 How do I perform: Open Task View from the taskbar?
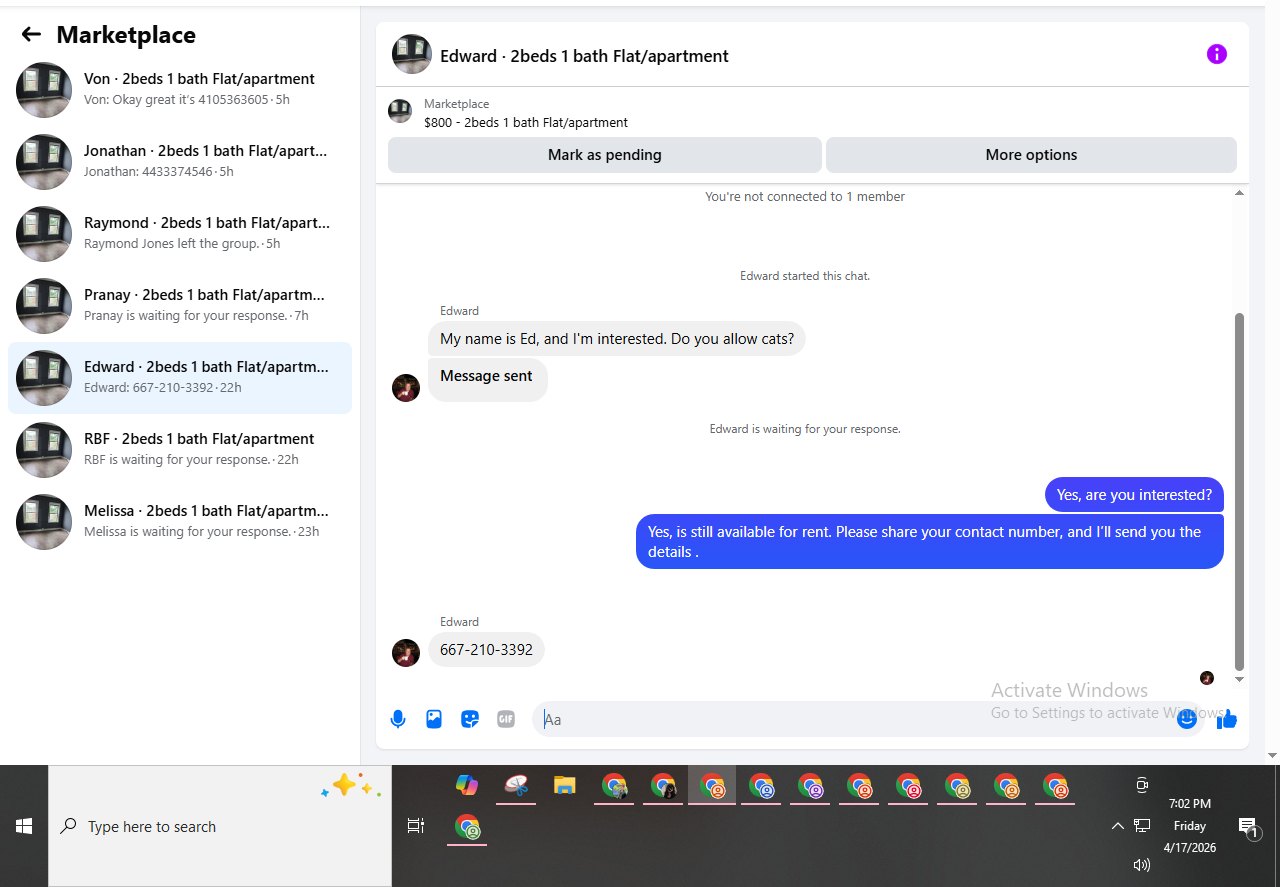point(416,826)
